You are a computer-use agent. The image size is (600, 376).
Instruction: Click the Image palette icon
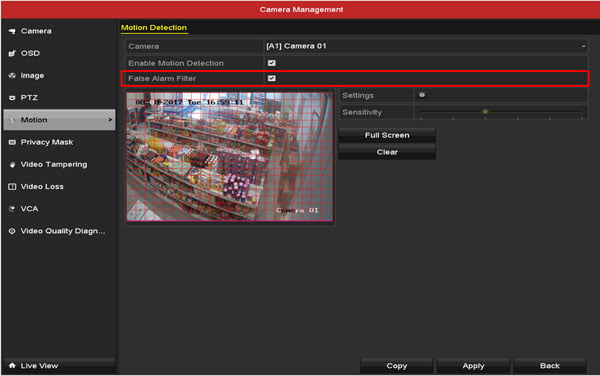point(12,75)
